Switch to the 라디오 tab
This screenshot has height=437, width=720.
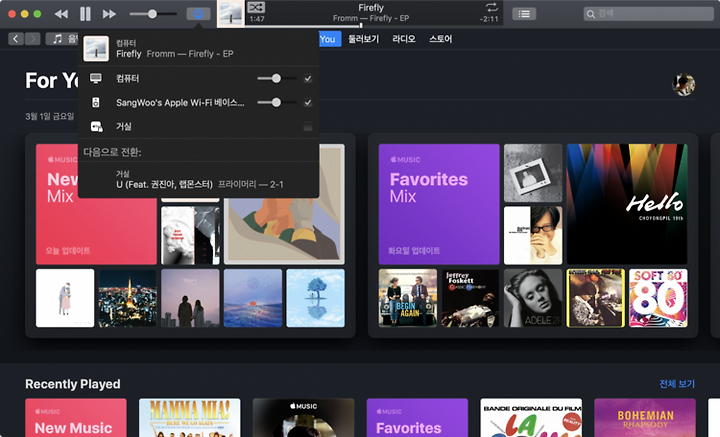pyautogui.click(x=404, y=39)
